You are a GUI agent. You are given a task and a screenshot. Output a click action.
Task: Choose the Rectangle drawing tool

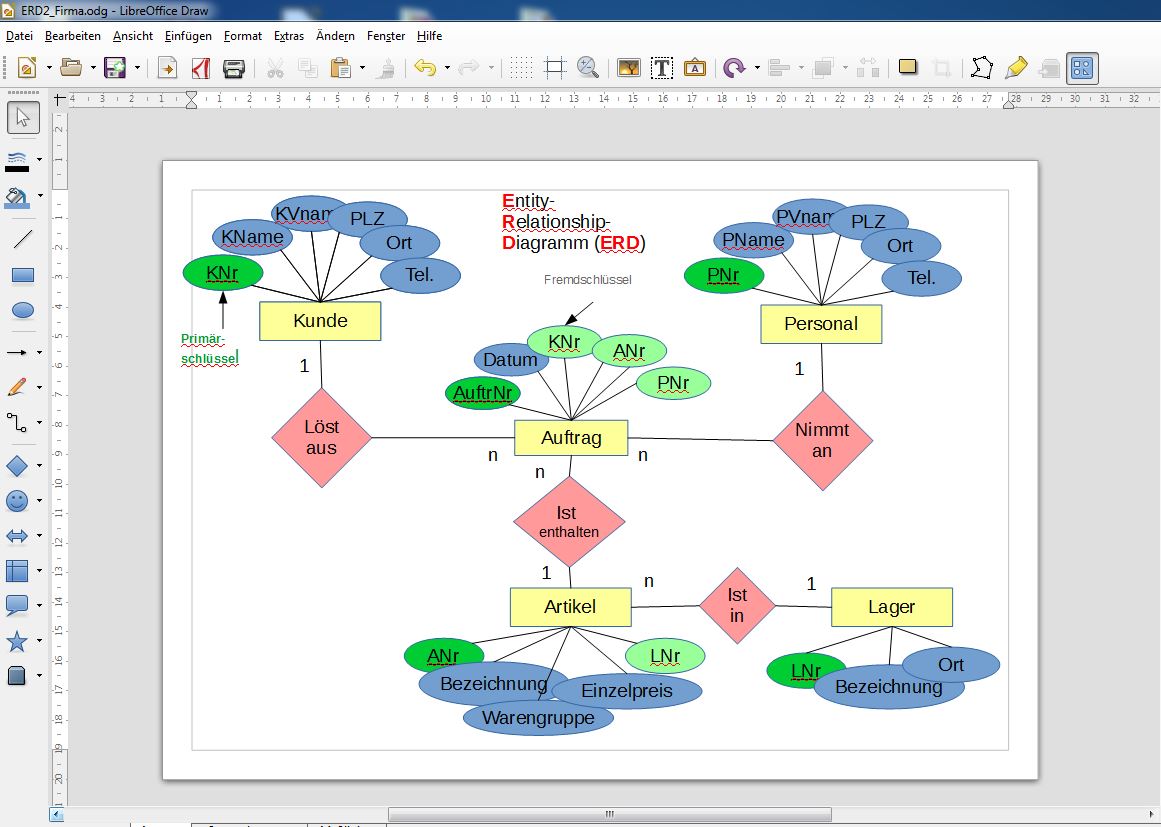click(22, 275)
